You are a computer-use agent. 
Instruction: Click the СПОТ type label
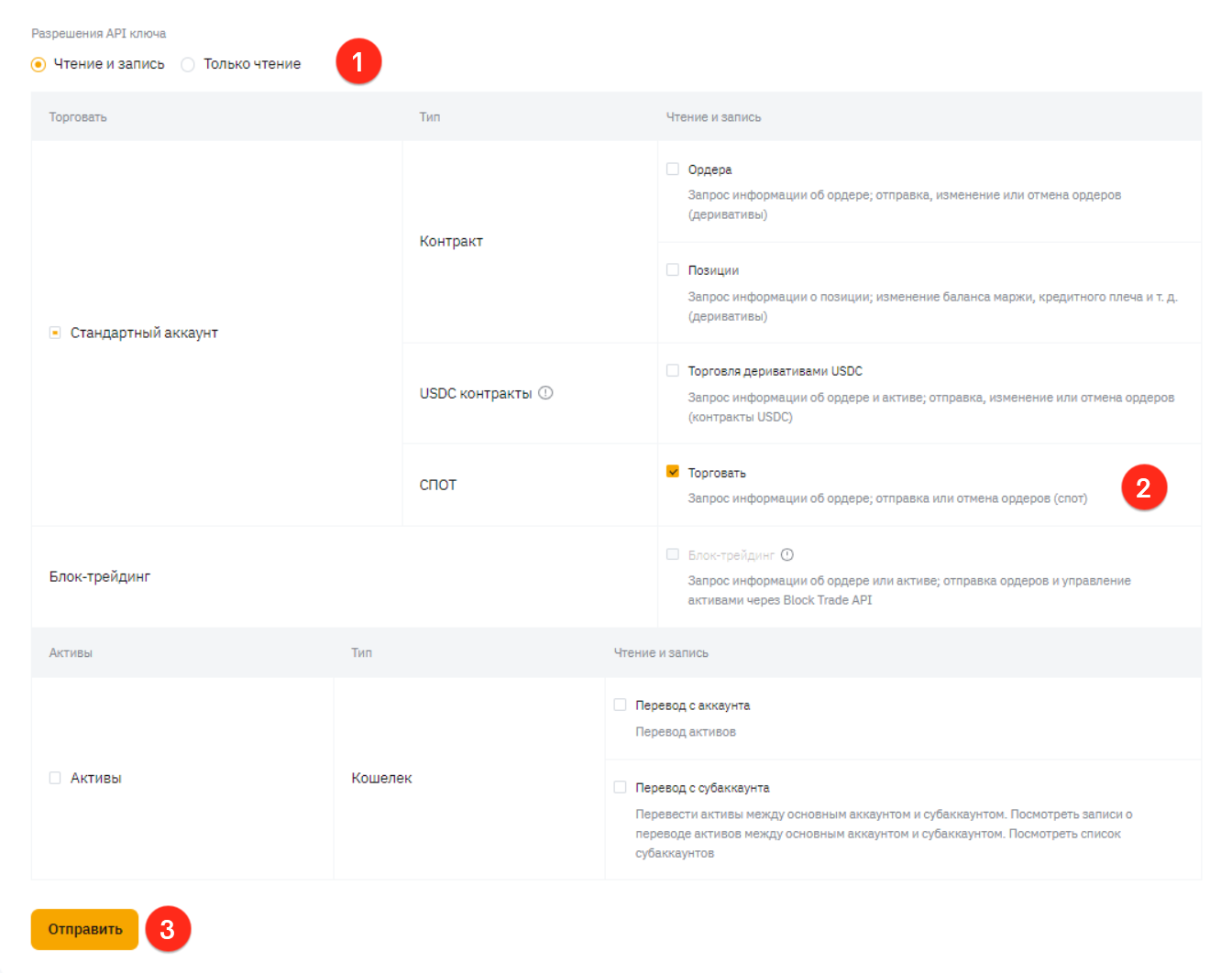point(438,485)
